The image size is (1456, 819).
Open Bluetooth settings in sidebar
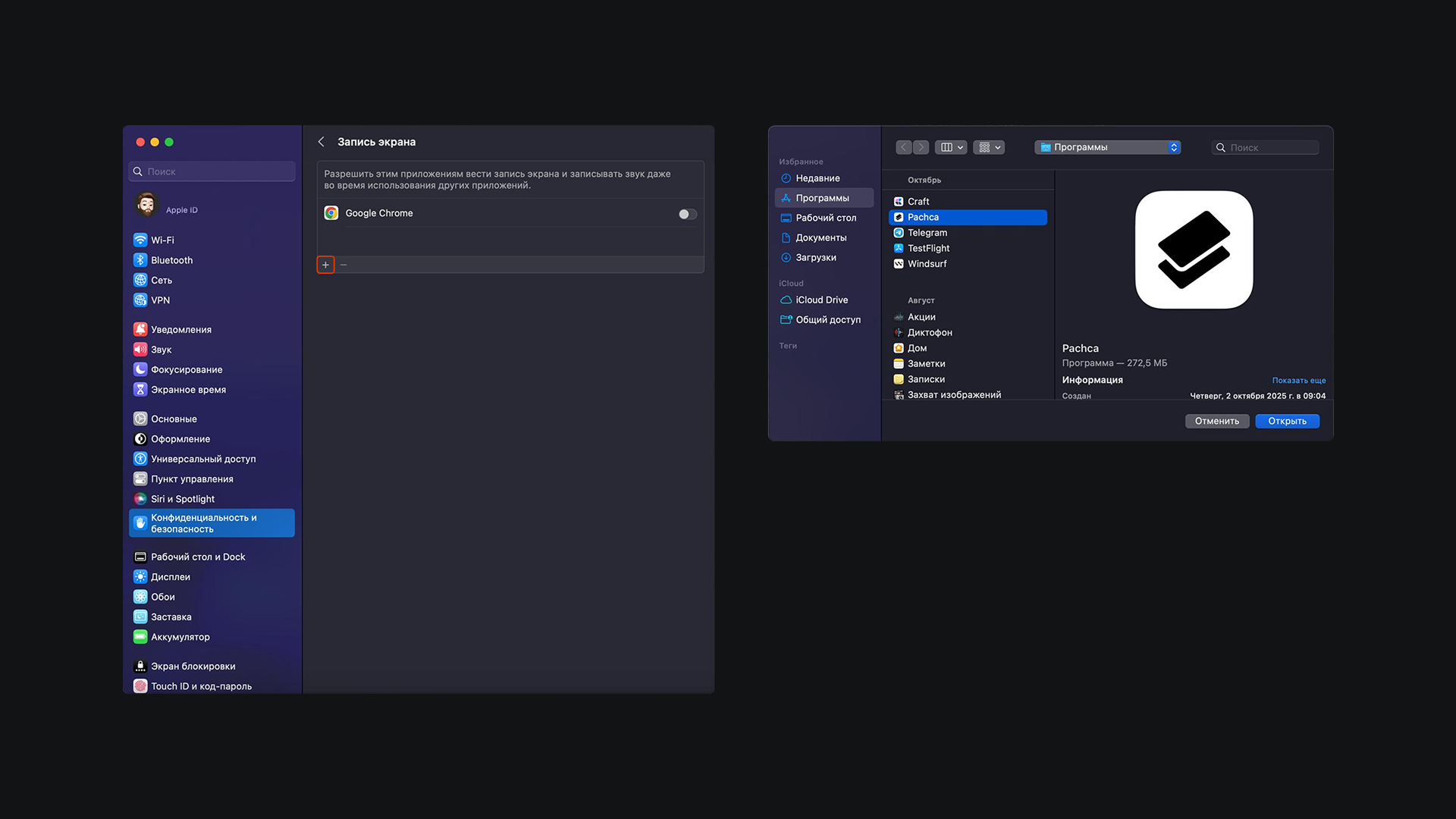tap(171, 260)
